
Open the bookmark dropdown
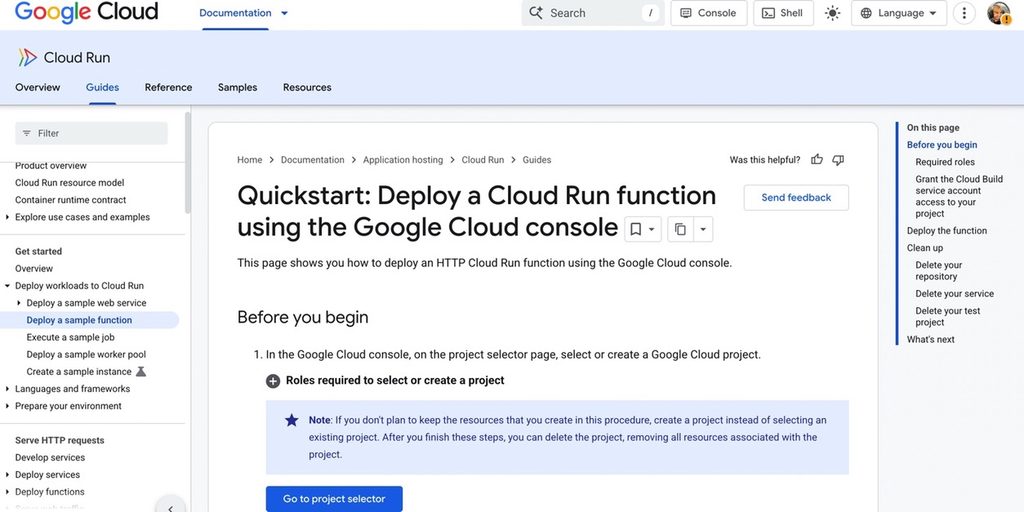tap(643, 229)
